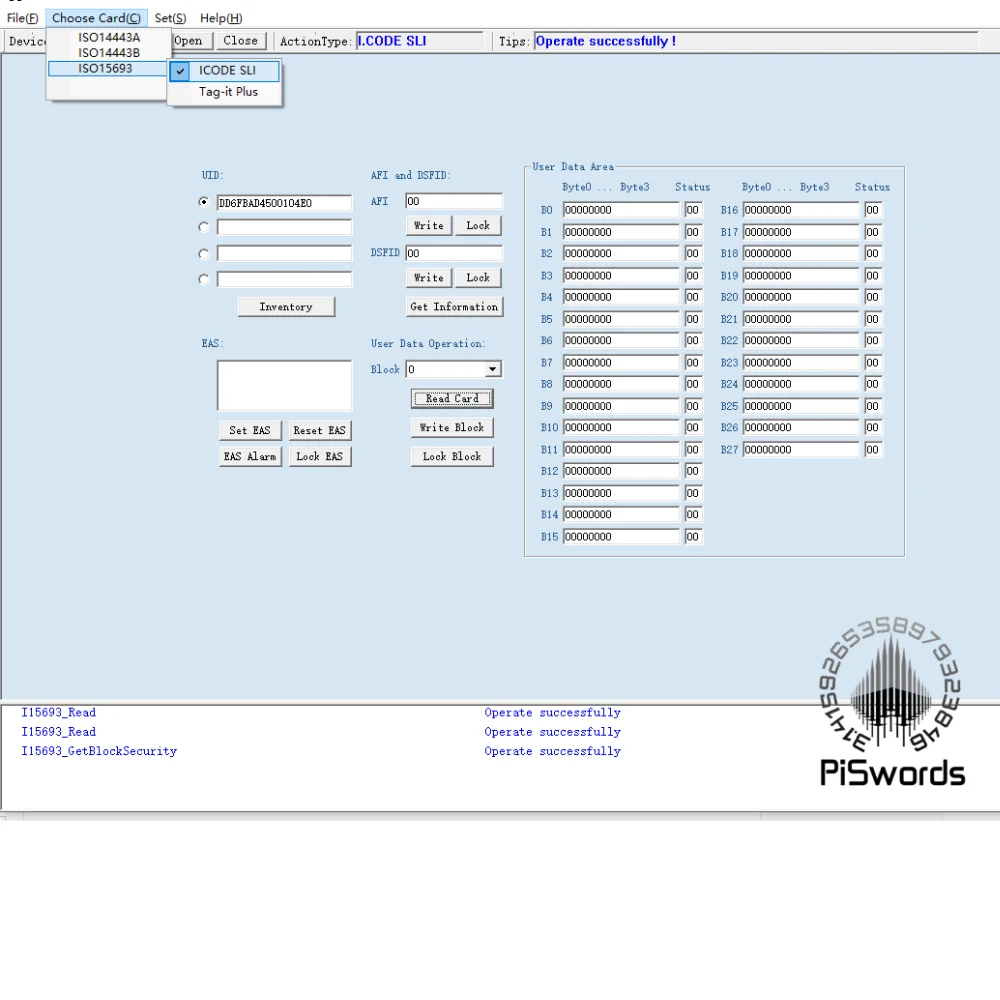Click the Get Information button
Screen dimensions: 1000x1000
pyautogui.click(x=454, y=306)
